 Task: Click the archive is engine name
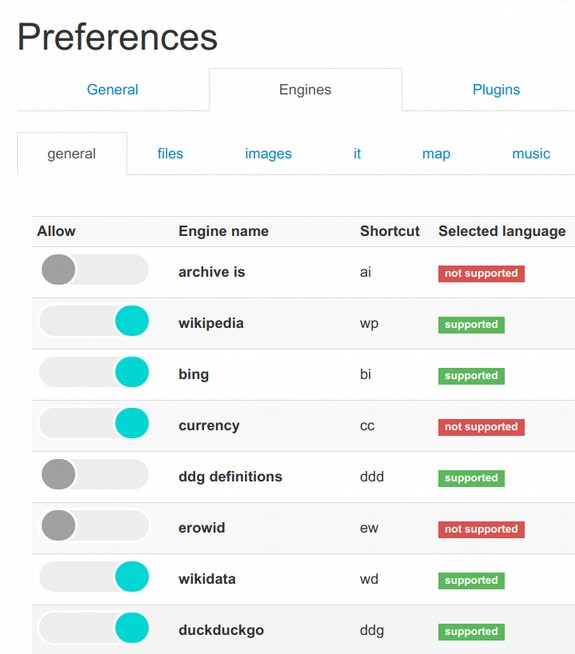pyautogui.click(x=212, y=272)
